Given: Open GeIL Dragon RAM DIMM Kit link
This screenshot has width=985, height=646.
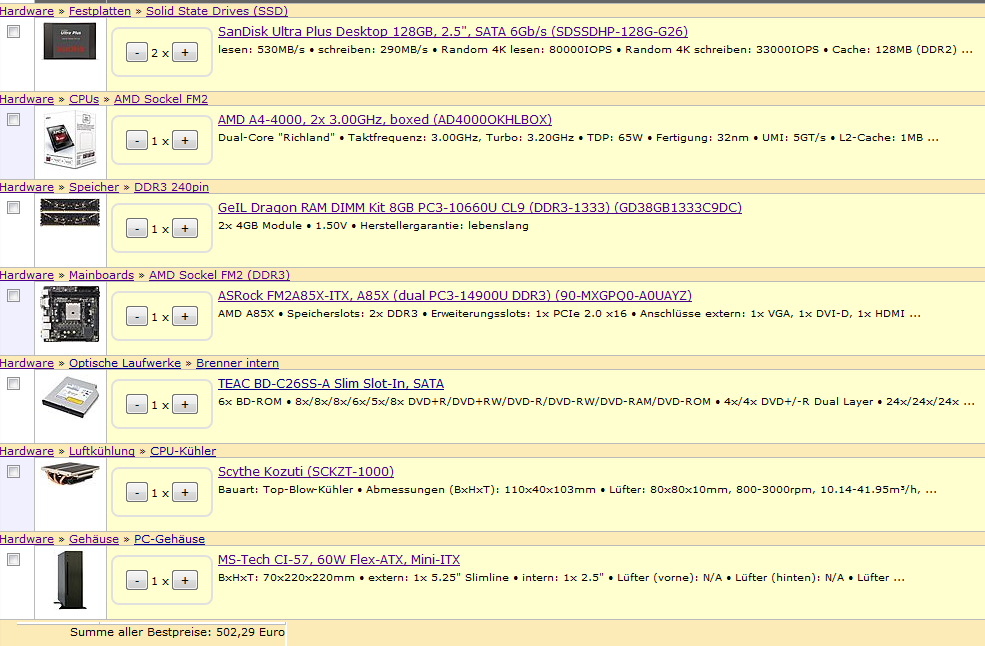Looking at the screenshot, I should pos(480,207).
